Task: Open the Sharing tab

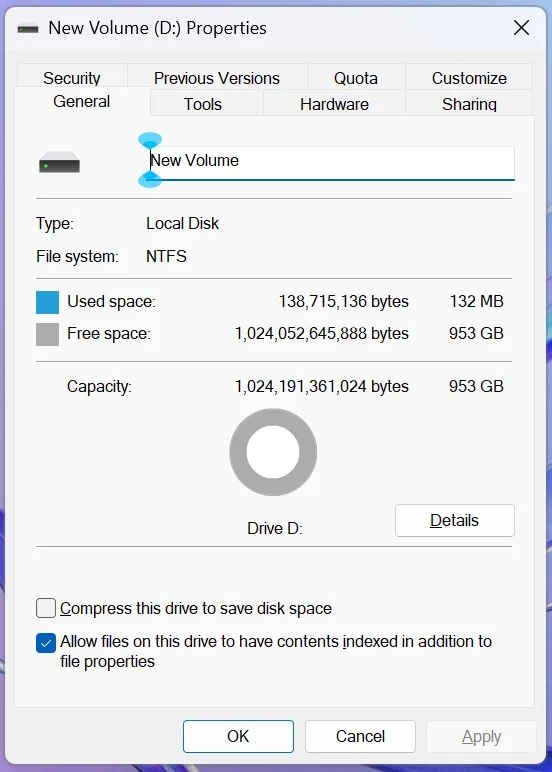Action: (469, 103)
